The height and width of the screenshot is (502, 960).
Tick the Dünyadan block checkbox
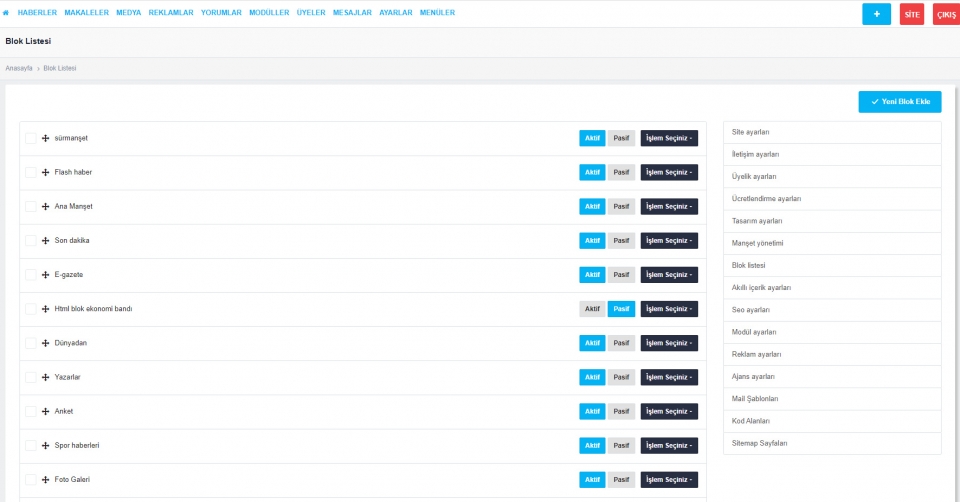(30, 343)
